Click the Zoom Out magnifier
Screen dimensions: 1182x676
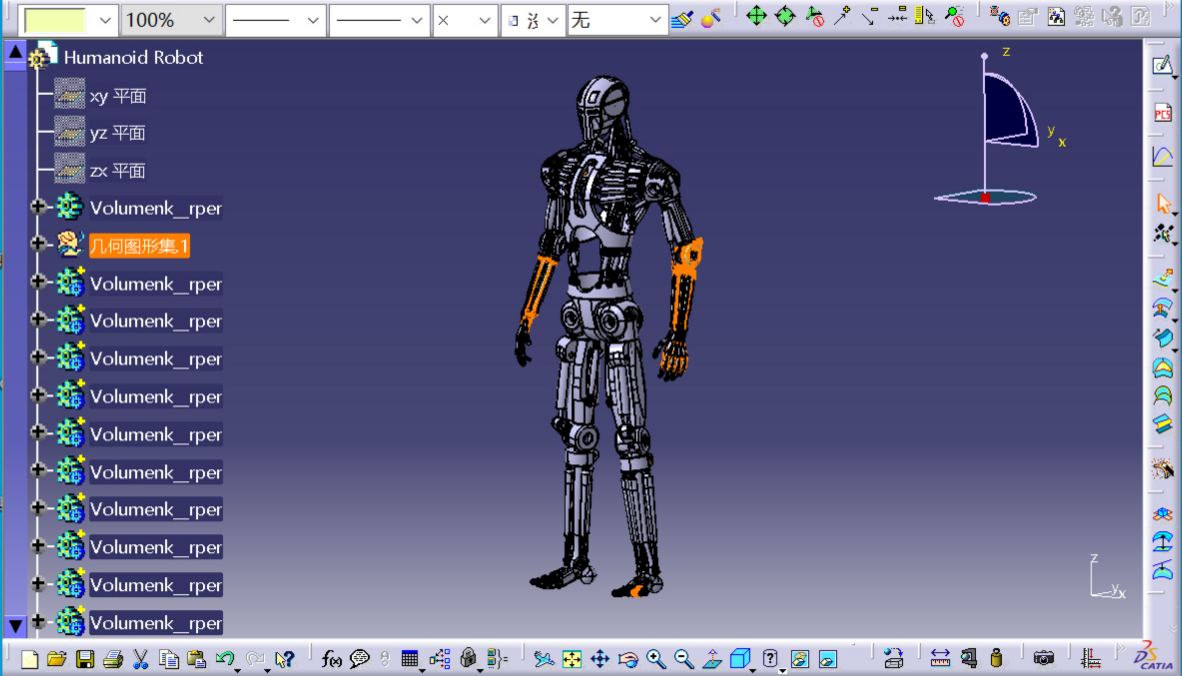pyautogui.click(x=684, y=659)
